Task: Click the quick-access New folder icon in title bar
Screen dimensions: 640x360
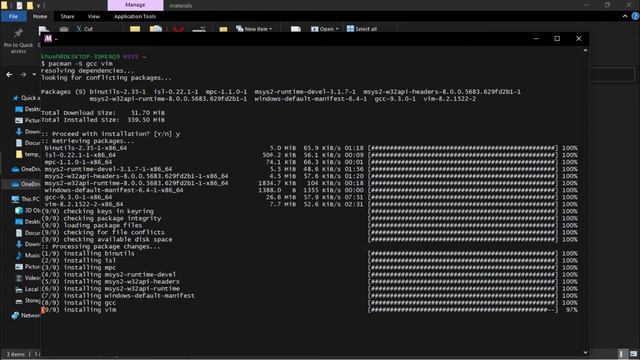Action: 30,6
